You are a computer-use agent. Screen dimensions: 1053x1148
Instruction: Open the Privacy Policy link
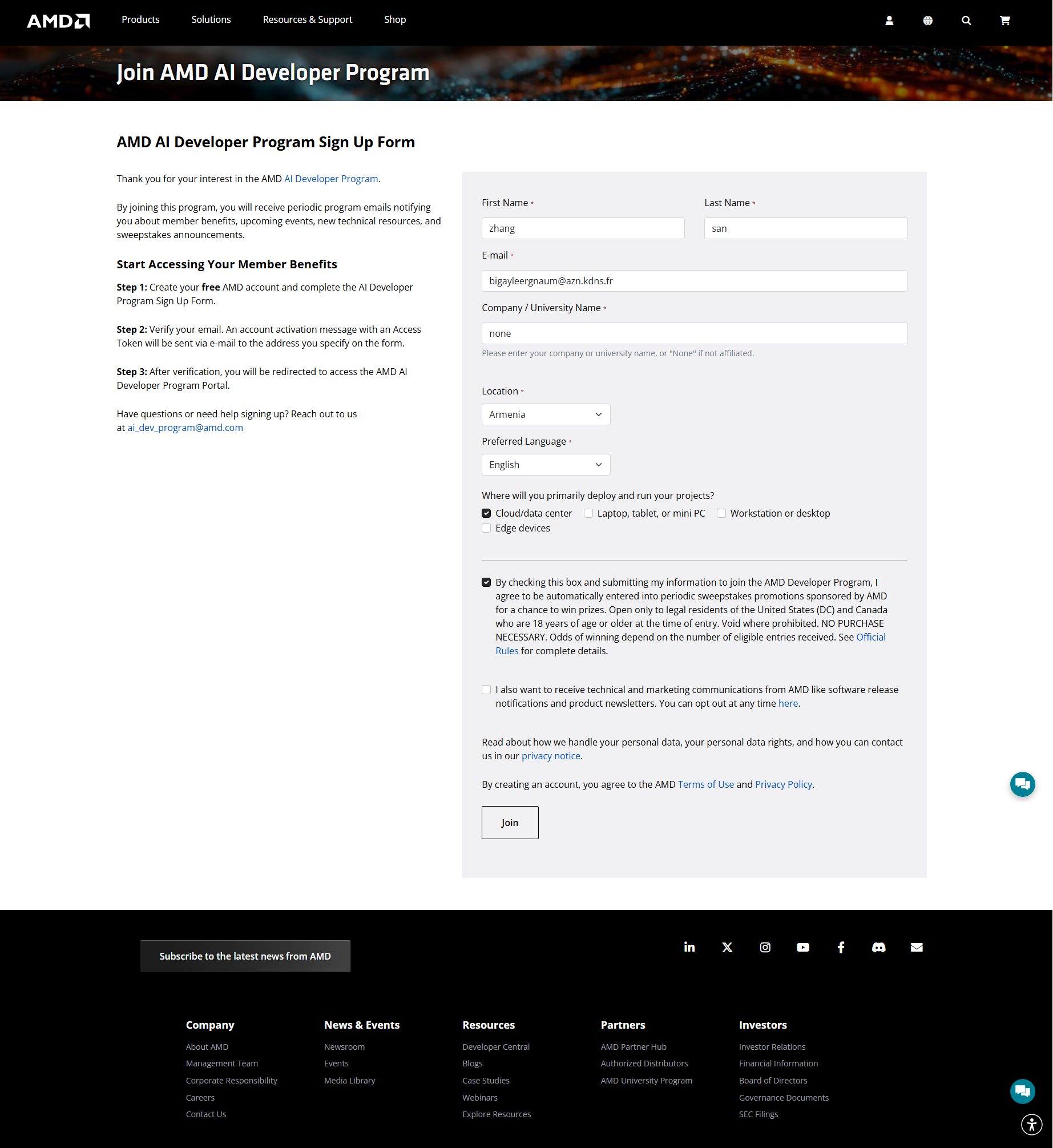click(784, 784)
